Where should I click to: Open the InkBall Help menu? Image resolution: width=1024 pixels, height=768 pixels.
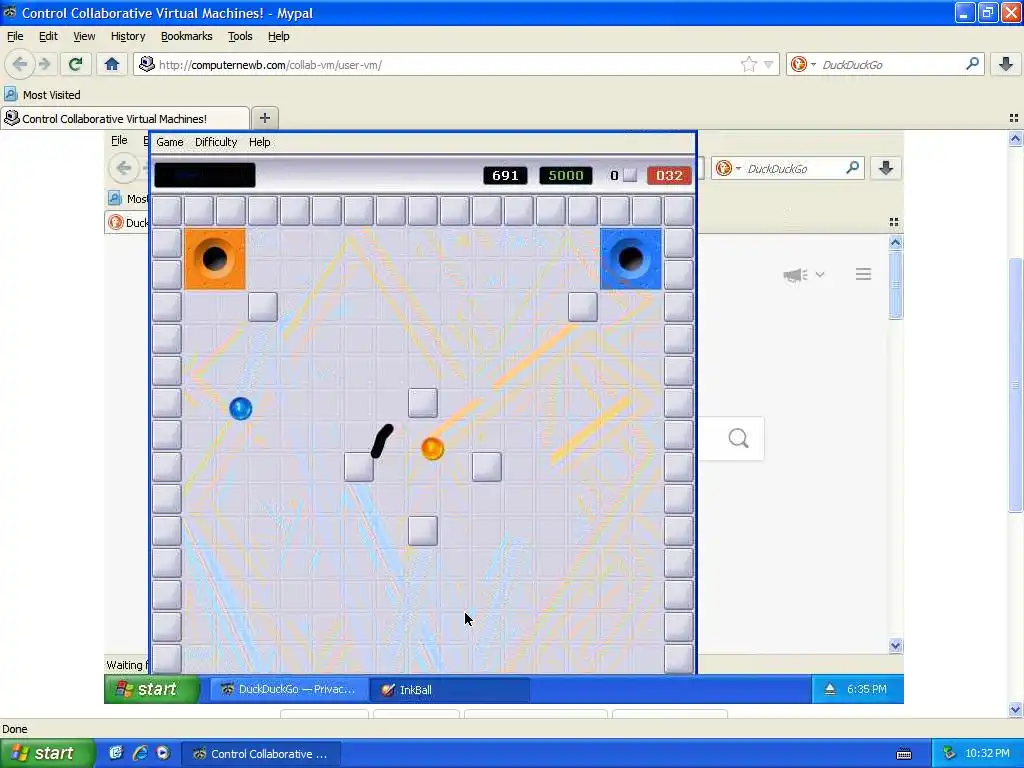click(x=259, y=142)
